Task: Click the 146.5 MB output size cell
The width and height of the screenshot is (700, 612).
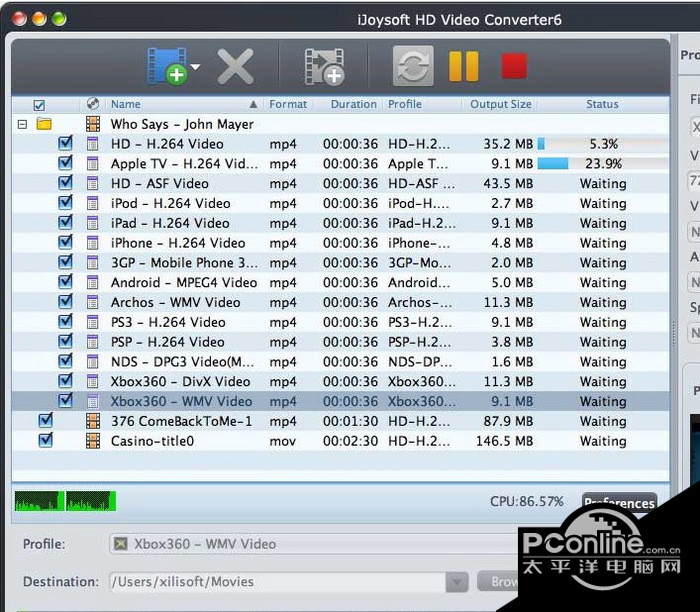Action: click(x=504, y=441)
